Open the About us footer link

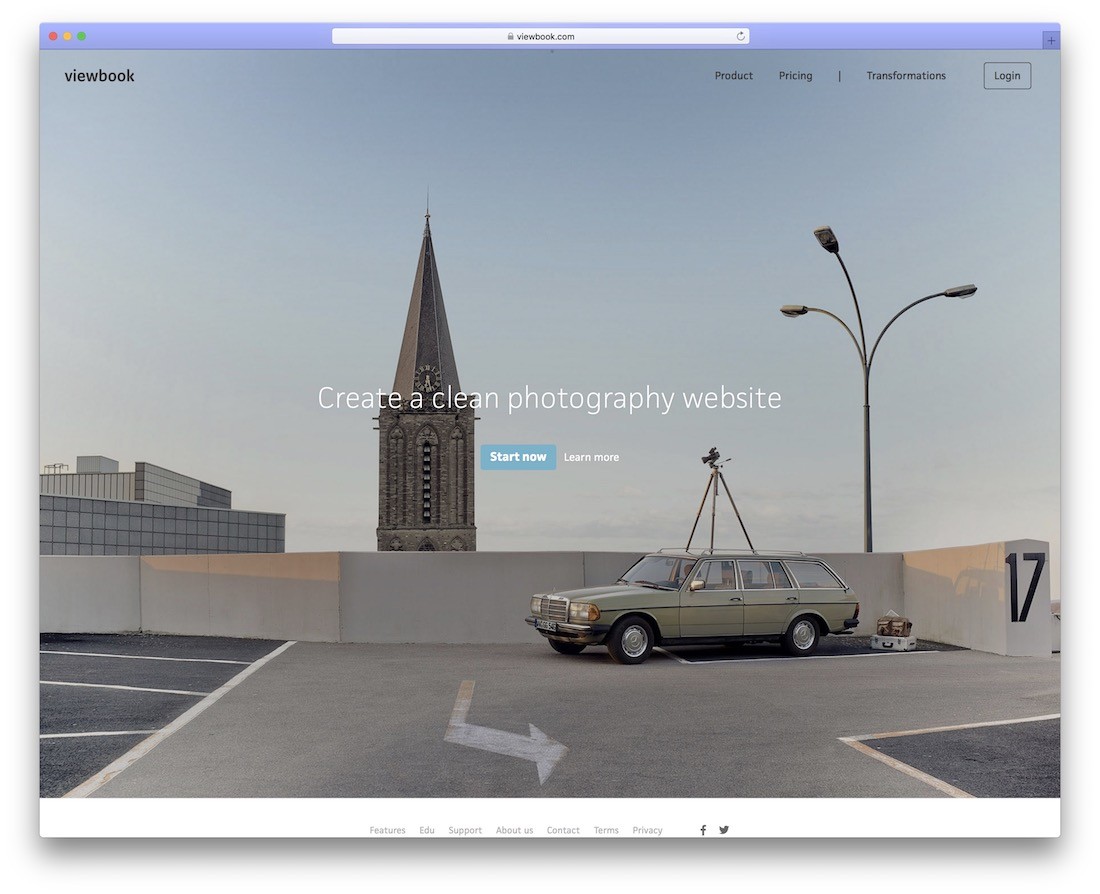pos(514,830)
